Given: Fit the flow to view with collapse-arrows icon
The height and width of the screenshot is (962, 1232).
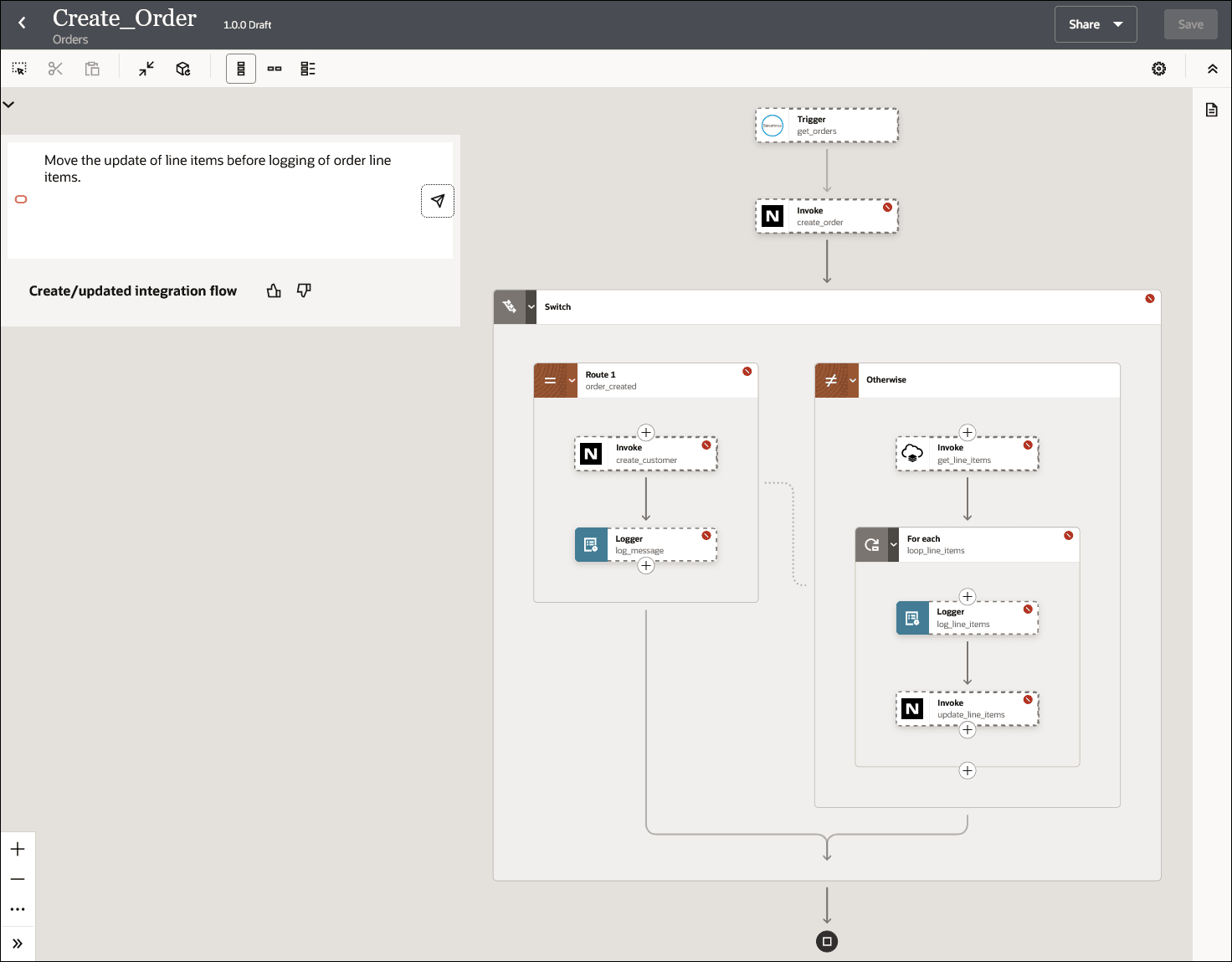Looking at the screenshot, I should pos(146,68).
